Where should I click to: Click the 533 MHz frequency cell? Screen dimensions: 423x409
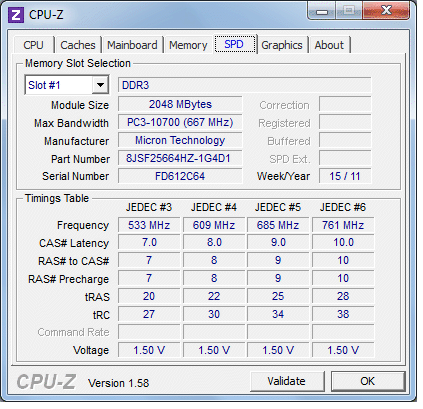pos(149,225)
